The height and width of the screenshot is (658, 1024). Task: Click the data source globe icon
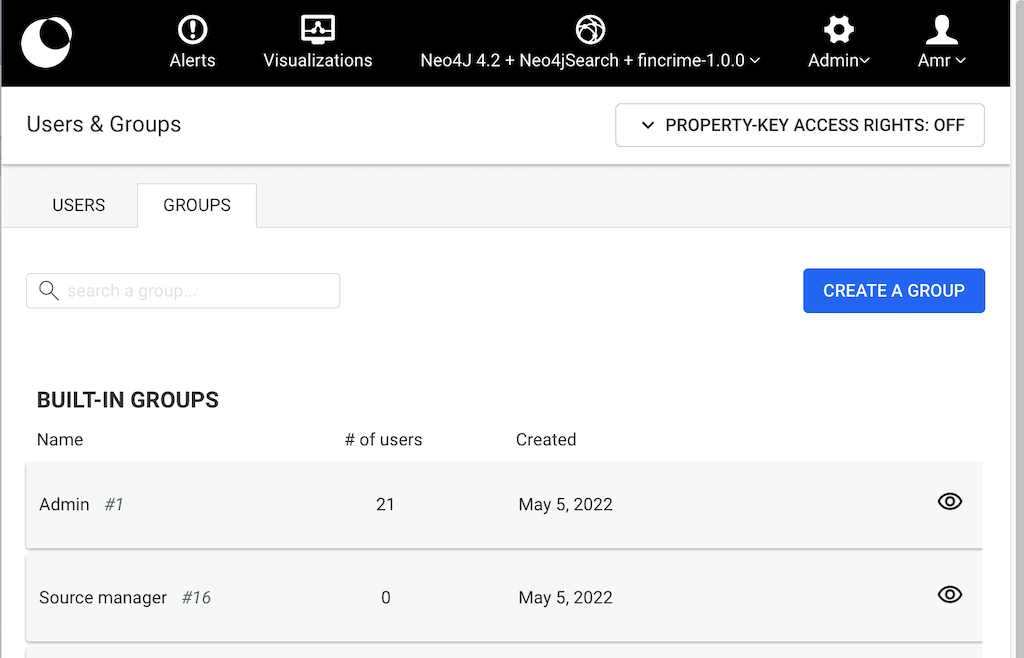pyautogui.click(x=590, y=29)
